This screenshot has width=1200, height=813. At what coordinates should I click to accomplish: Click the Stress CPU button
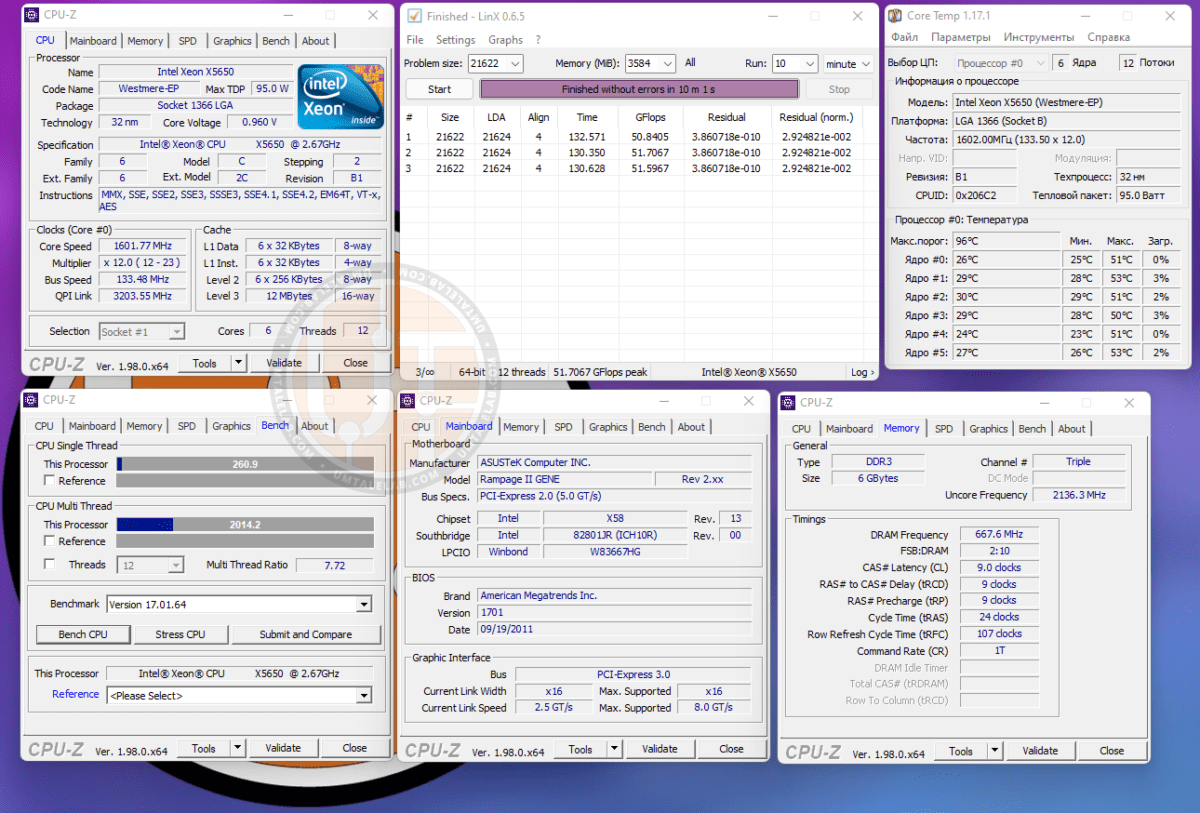click(181, 634)
